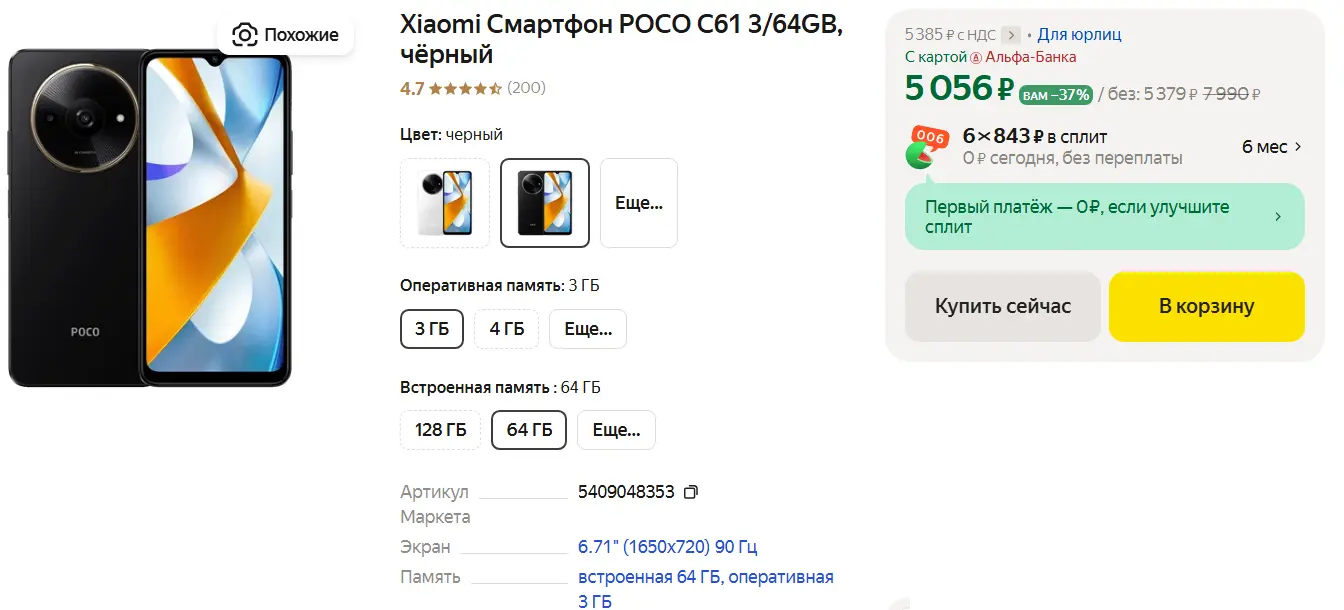This screenshot has width=1344, height=610.
Task: Expand more RAM options with Еще...
Action: pyautogui.click(x=588, y=328)
